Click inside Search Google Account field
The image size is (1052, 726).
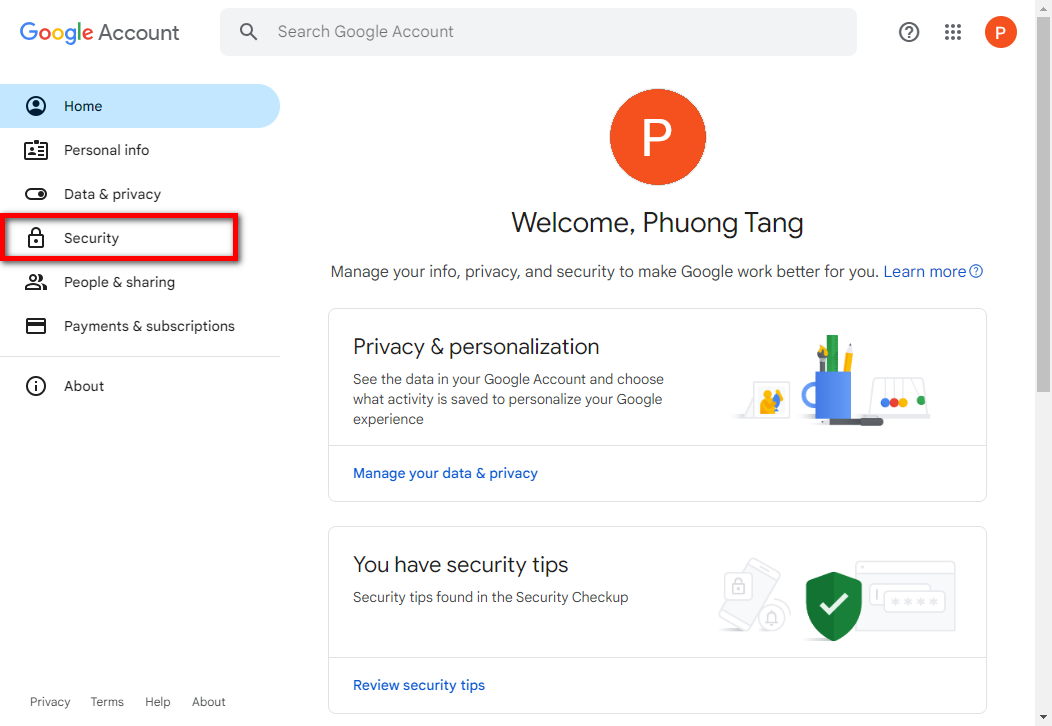(538, 32)
